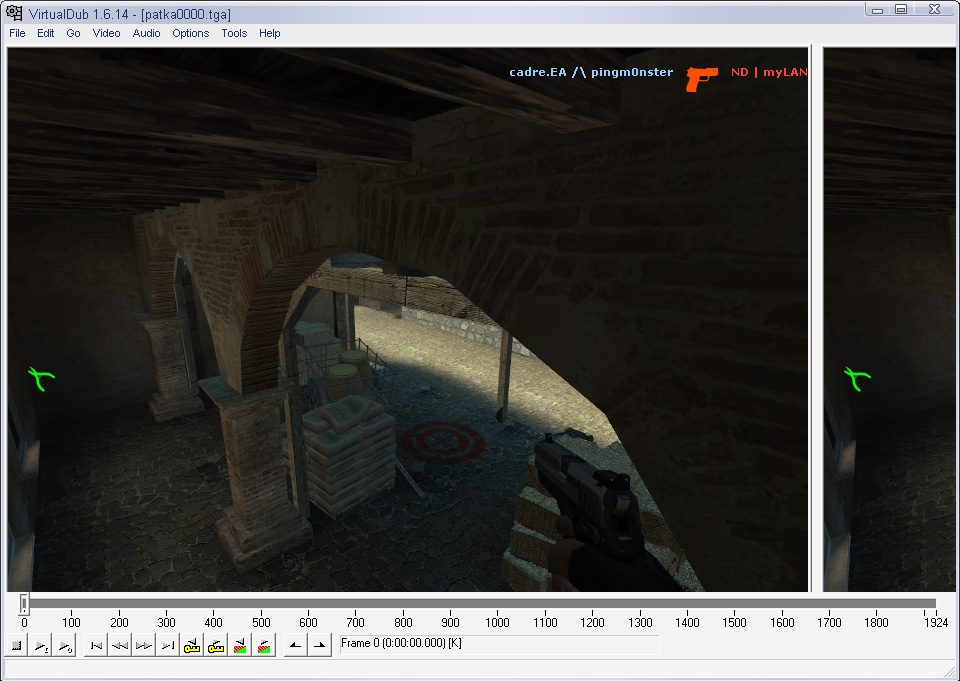Open the Options menu
Screen dimensions: 960x681
(x=190, y=33)
